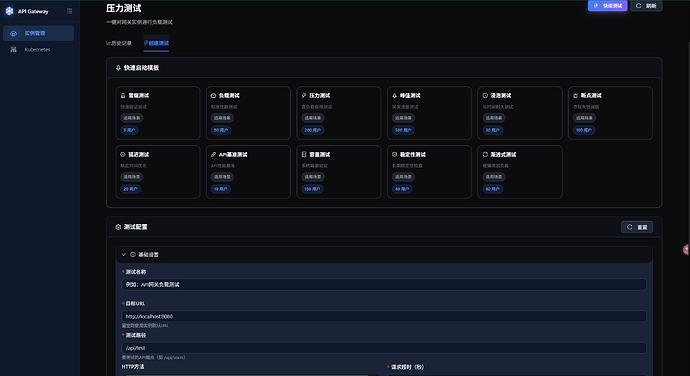The height and width of the screenshot is (376, 690).
Task: Focus the 测试名称 input field
Action: click(384, 284)
